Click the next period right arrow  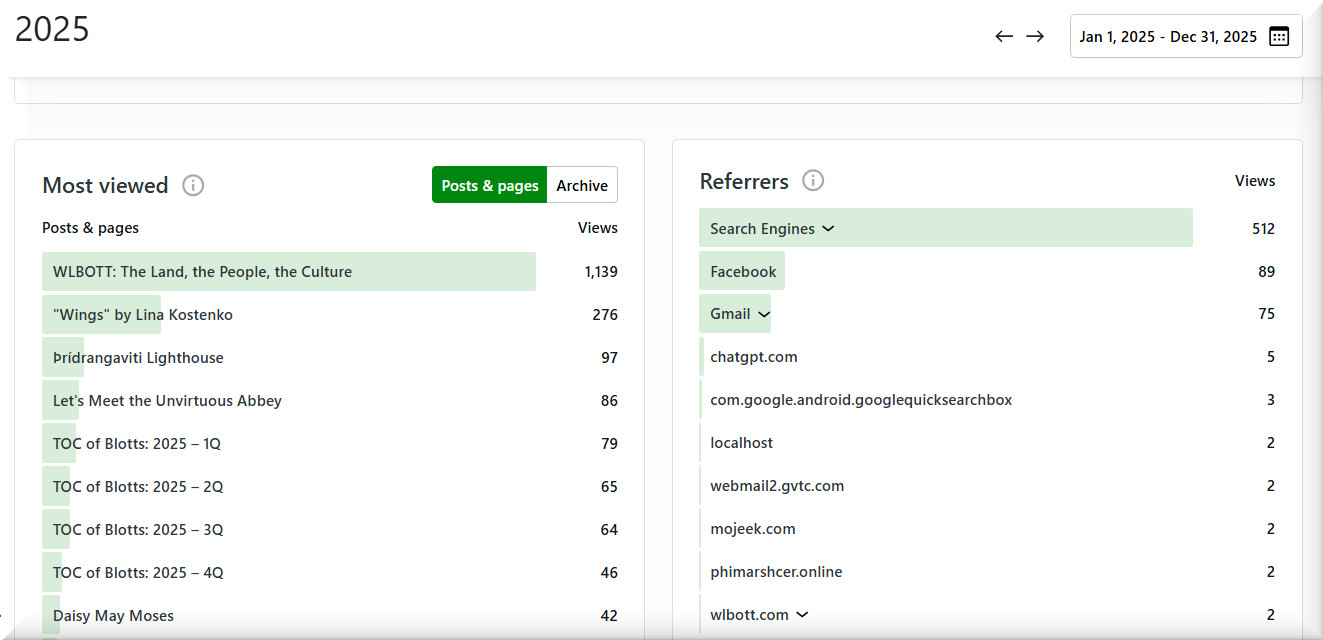(1035, 37)
